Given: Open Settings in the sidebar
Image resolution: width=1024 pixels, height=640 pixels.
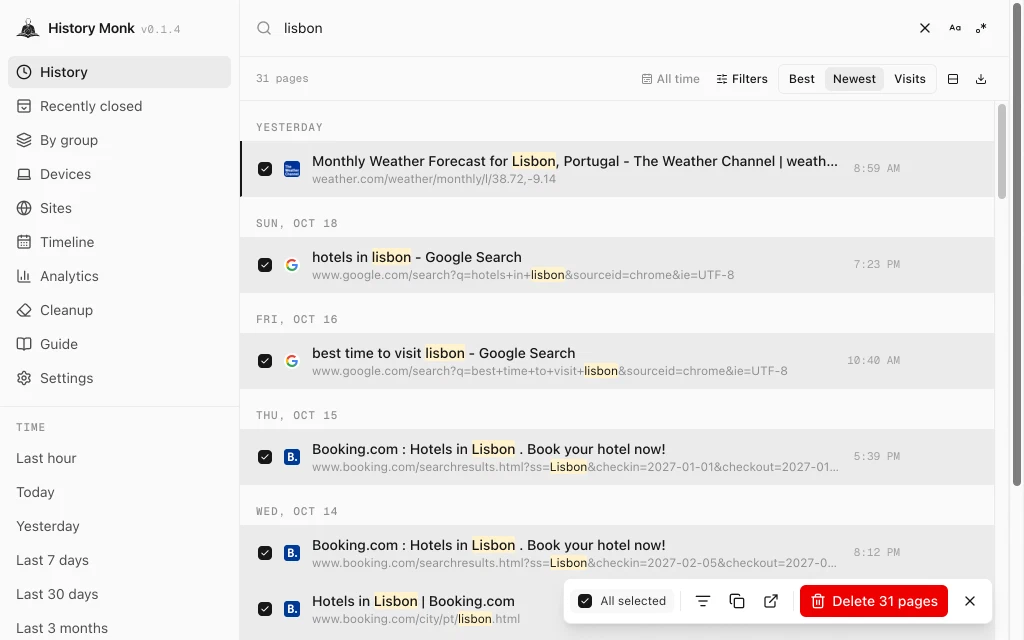Looking at the screenshot, I should [120, 377].
